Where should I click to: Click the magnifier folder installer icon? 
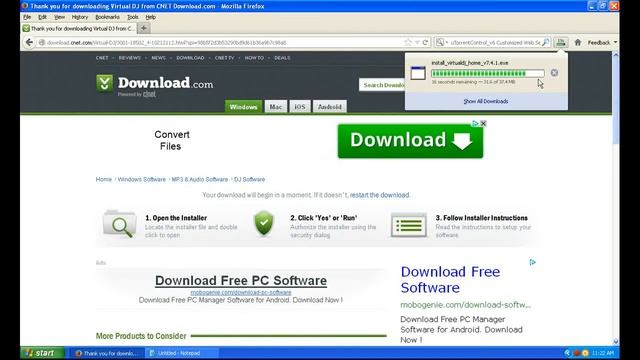119,224
